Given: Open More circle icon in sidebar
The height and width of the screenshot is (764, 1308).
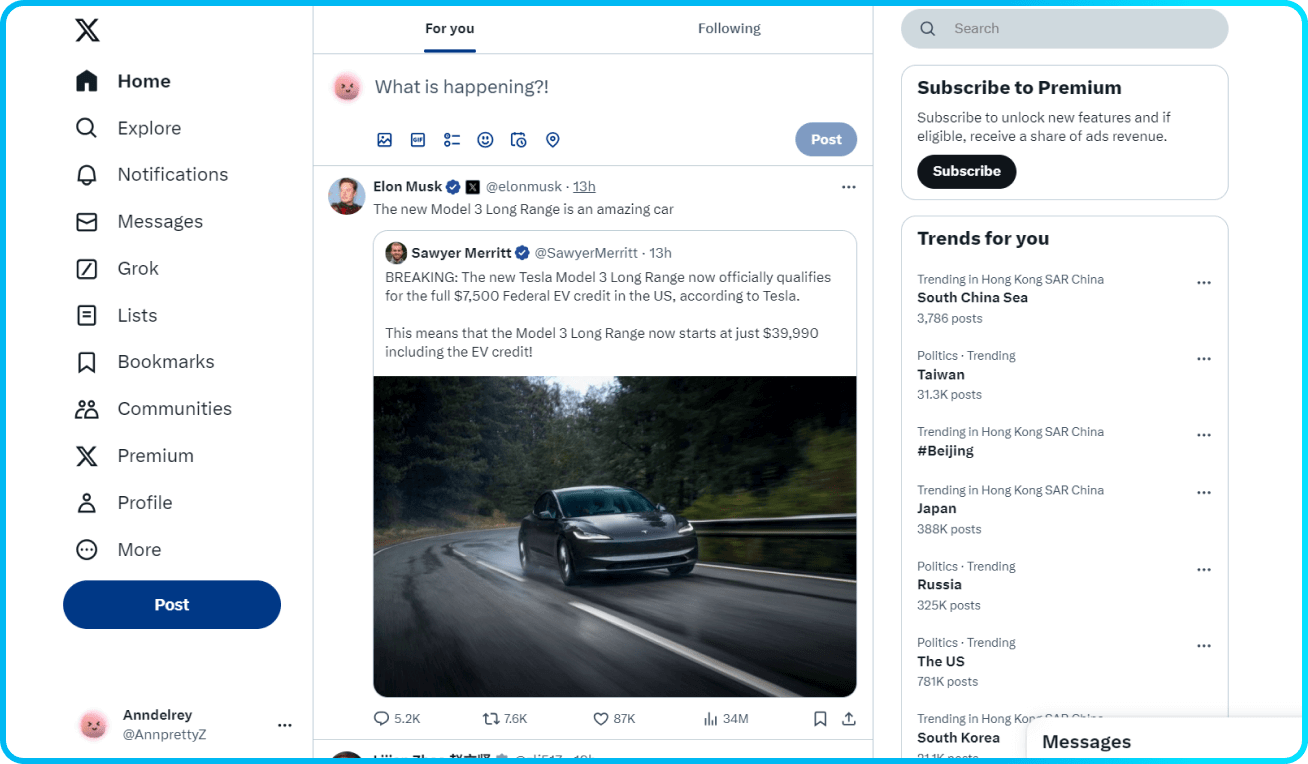Looking at the screenshot, I should (87, 550).
